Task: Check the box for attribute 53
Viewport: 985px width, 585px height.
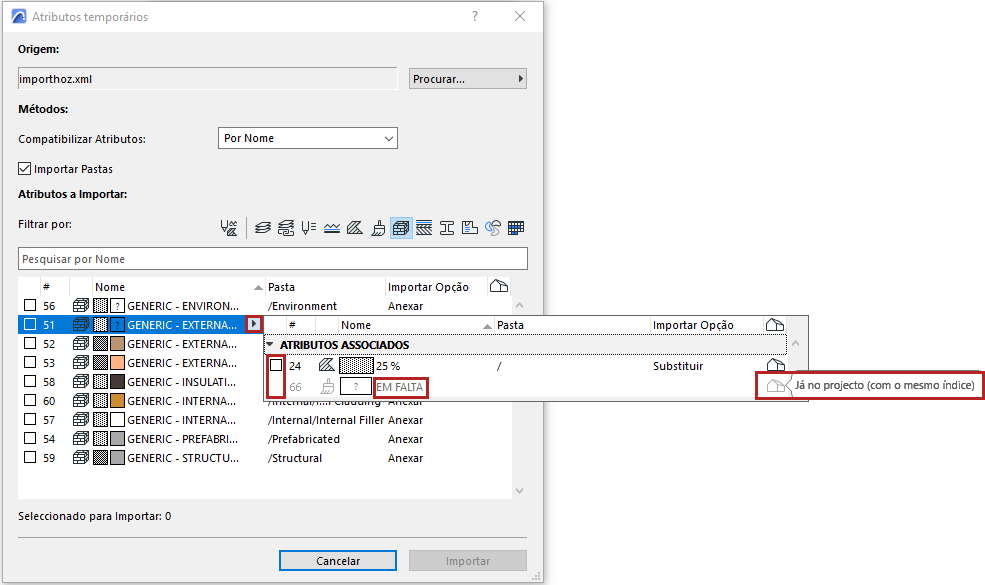Action: pos(30,362)
